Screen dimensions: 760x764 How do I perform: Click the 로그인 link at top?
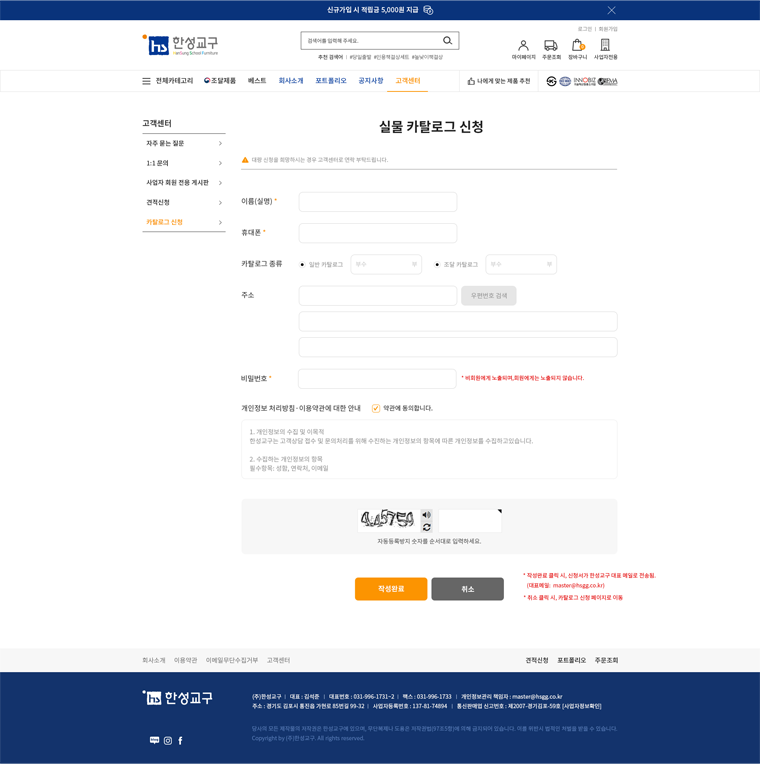(x=585, y=29)
